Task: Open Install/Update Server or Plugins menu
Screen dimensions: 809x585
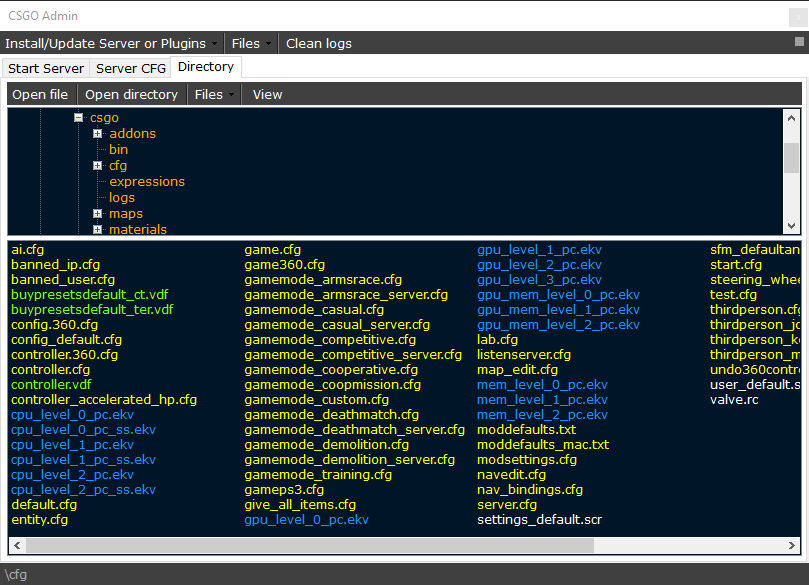Action: 111,43
